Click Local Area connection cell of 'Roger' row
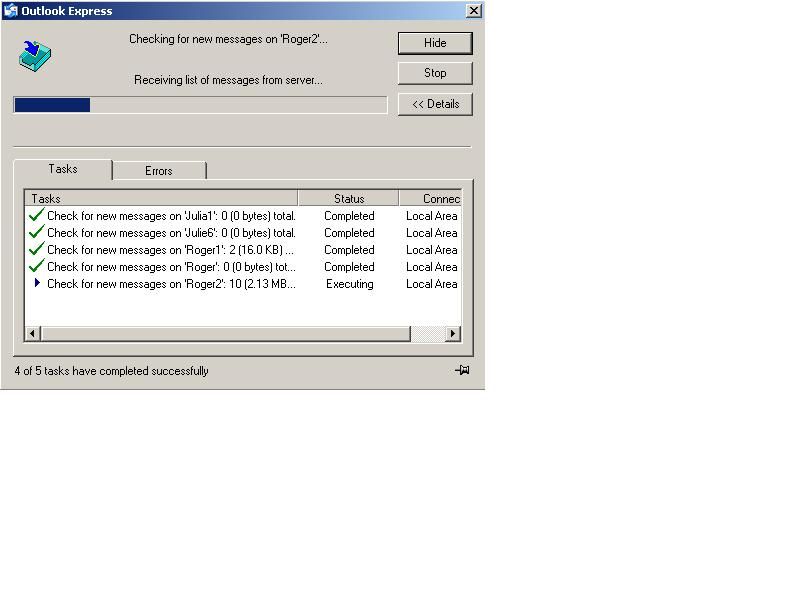 pos(432,267)
